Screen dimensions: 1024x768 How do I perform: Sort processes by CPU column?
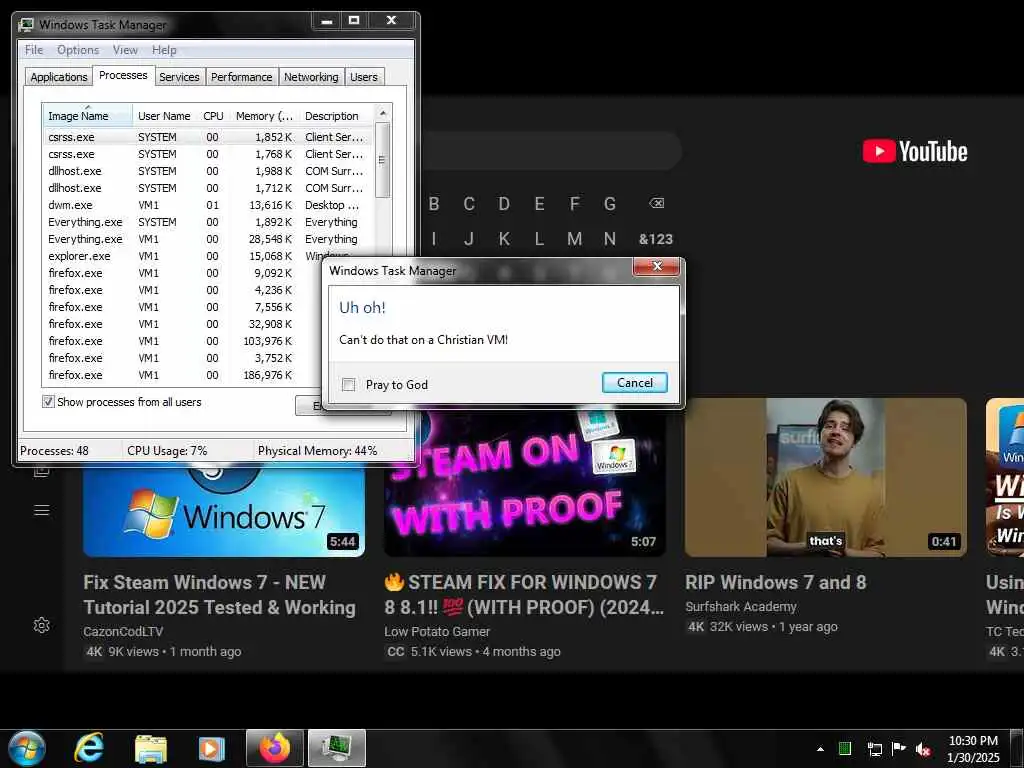tap(214, 116)
